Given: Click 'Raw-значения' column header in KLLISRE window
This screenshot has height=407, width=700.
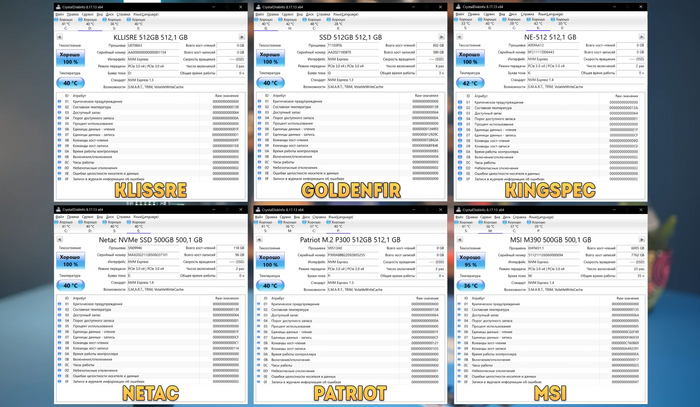Looking at the screenshot, I should pyautogui.click(x=227, y=96).
